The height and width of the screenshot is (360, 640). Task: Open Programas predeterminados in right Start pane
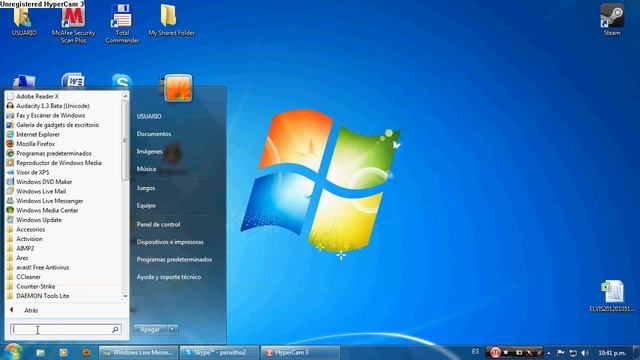(174, 260)
